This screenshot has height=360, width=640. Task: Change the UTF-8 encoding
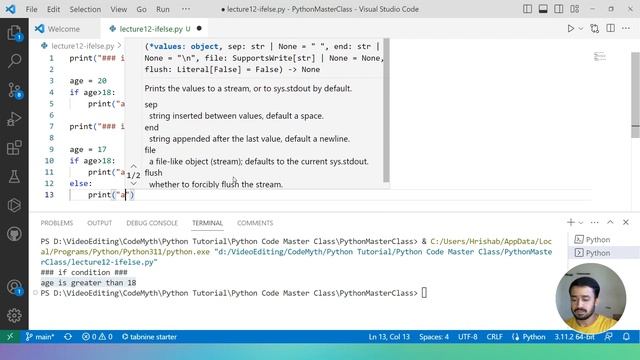click(467, 337)
